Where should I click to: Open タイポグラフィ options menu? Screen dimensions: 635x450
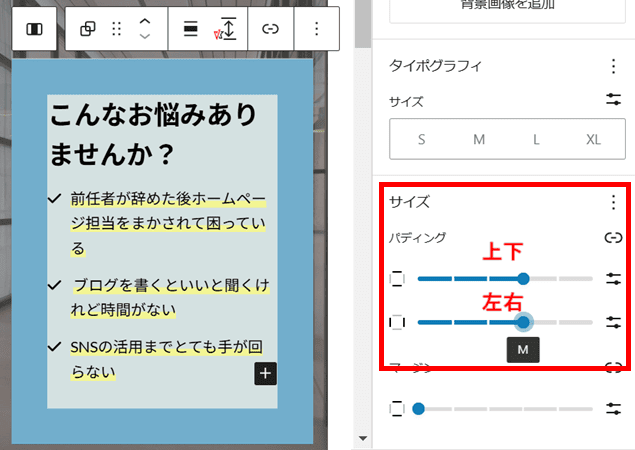coord(613,66)
